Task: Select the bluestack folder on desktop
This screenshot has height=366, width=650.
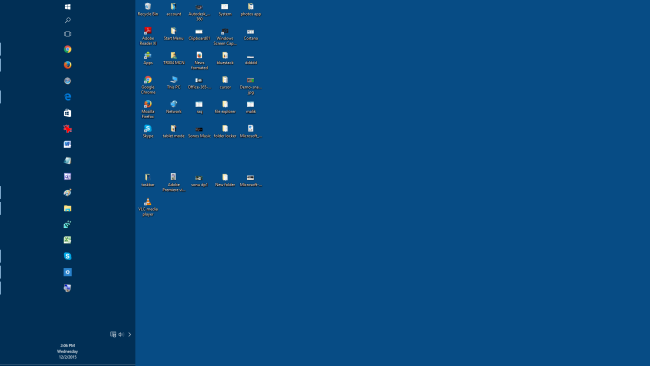Action: coord(225,58)
